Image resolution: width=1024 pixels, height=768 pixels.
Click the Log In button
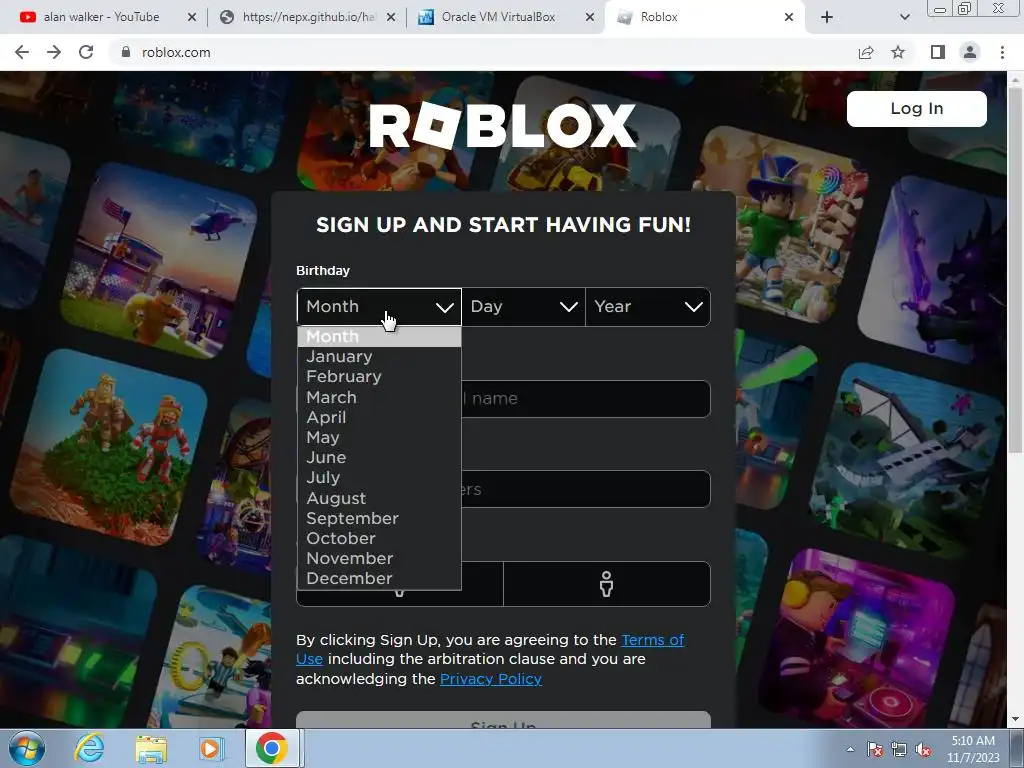point(916,108)
